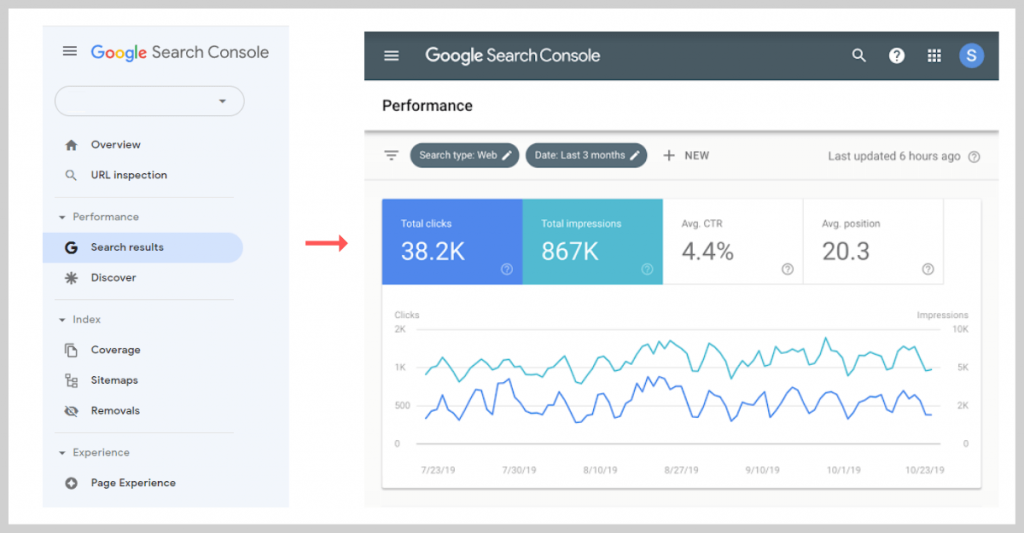
Task: Click the Page Experience plus-circle icon
Action: coord(71,483)
